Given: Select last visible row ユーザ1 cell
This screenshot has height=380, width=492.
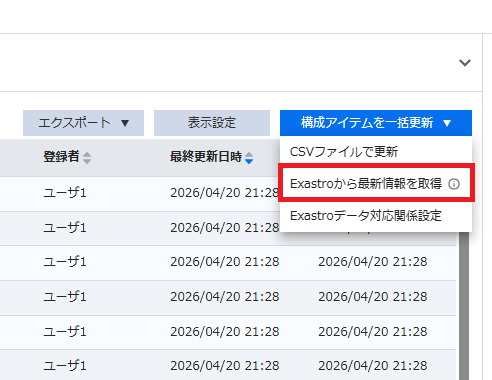Looking at the screenshot, I should pyautogui.click(x=65, y=366).
